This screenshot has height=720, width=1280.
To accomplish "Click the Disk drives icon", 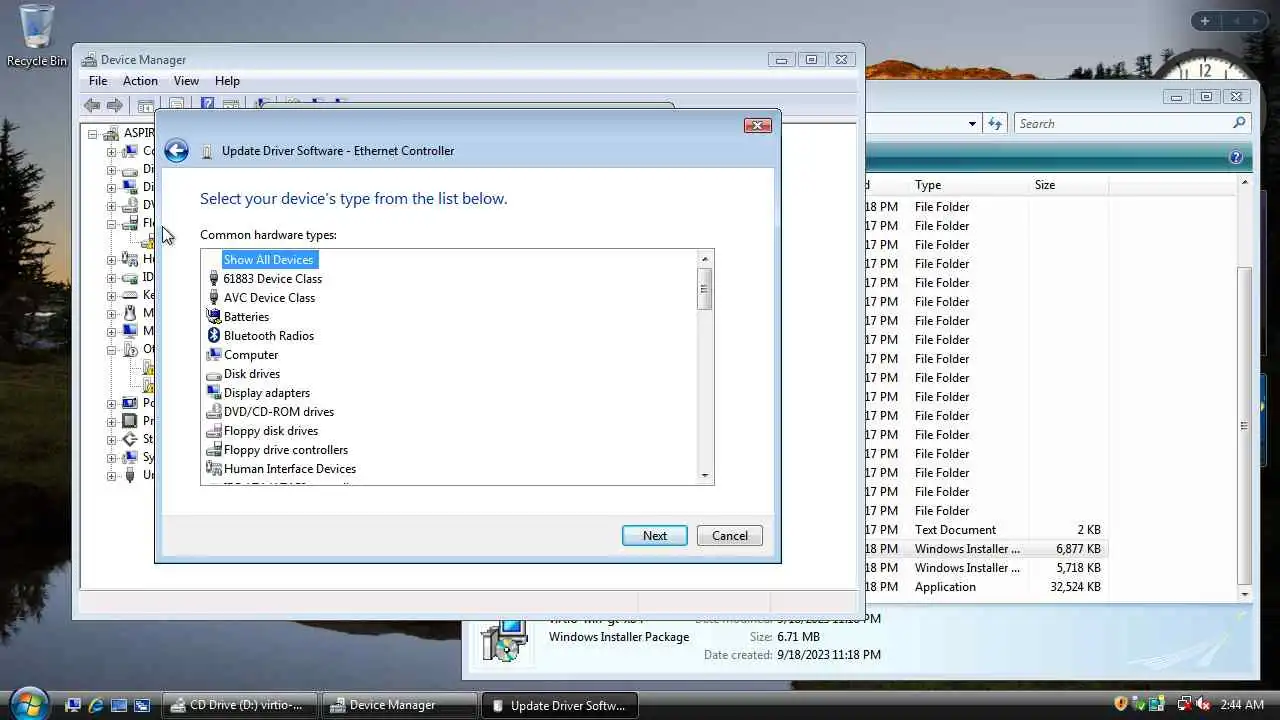I will 213,374.
